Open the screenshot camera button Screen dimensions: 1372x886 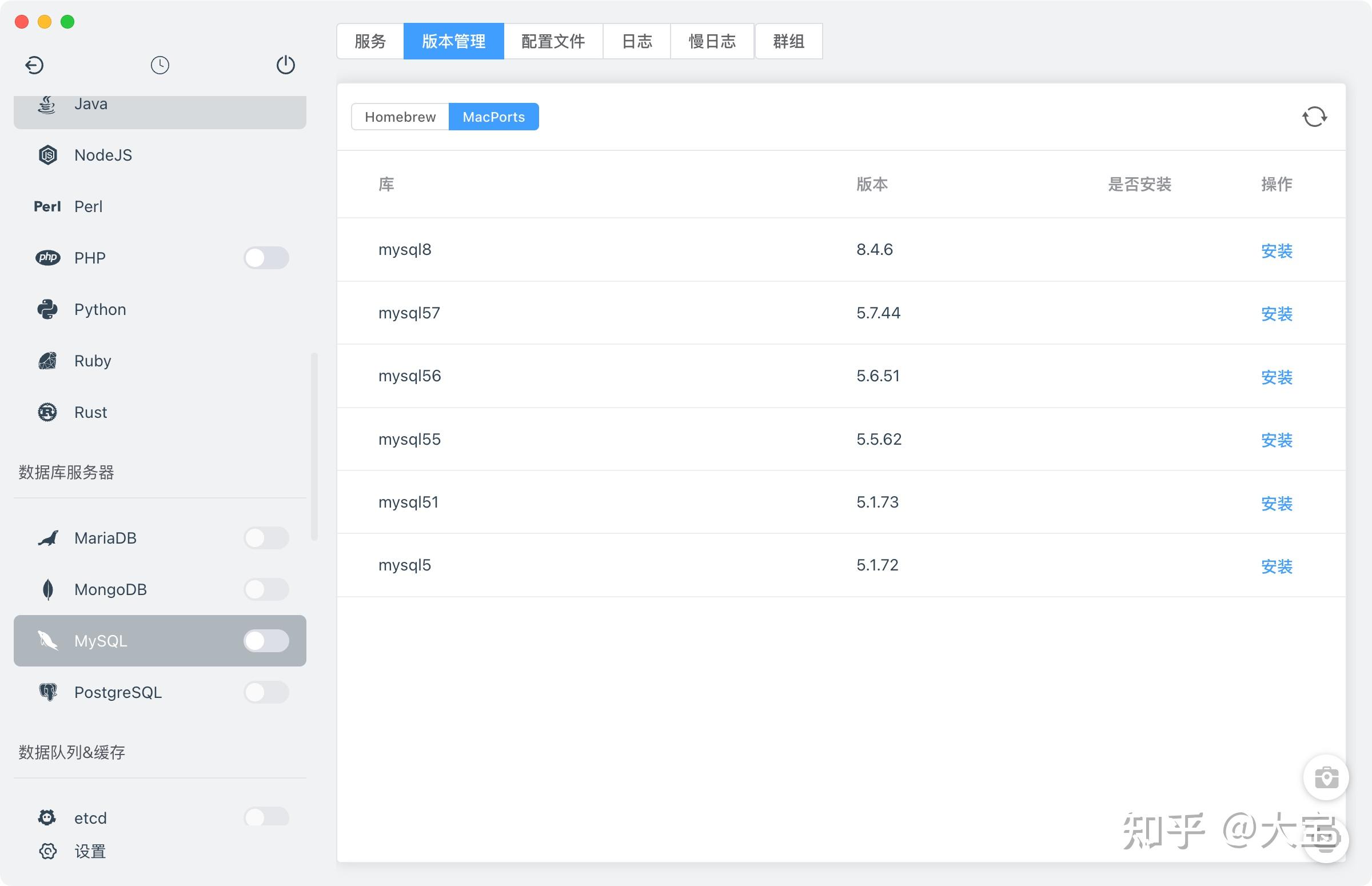[x=1327, y=777]
